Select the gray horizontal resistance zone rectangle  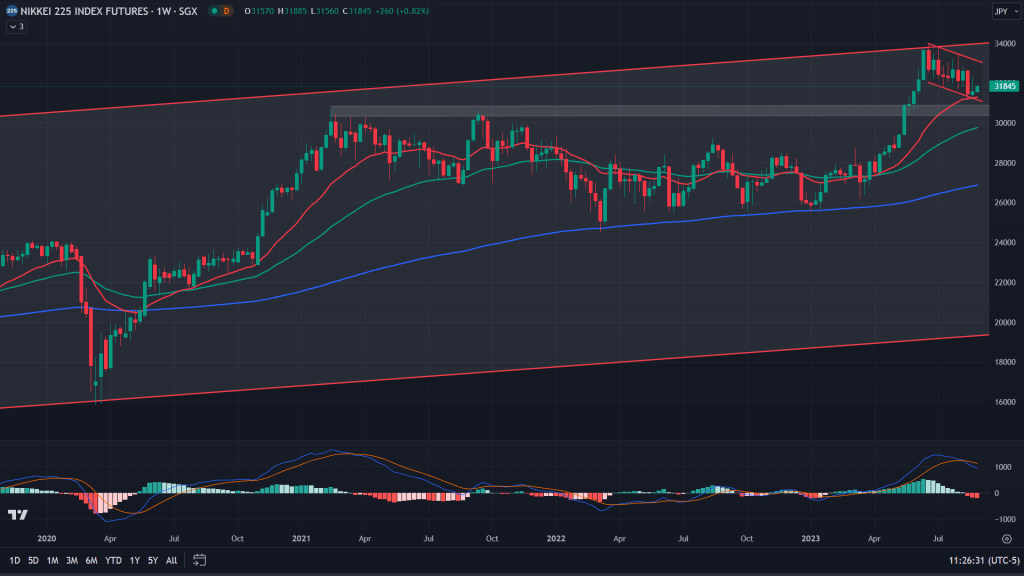coord(600,111)
